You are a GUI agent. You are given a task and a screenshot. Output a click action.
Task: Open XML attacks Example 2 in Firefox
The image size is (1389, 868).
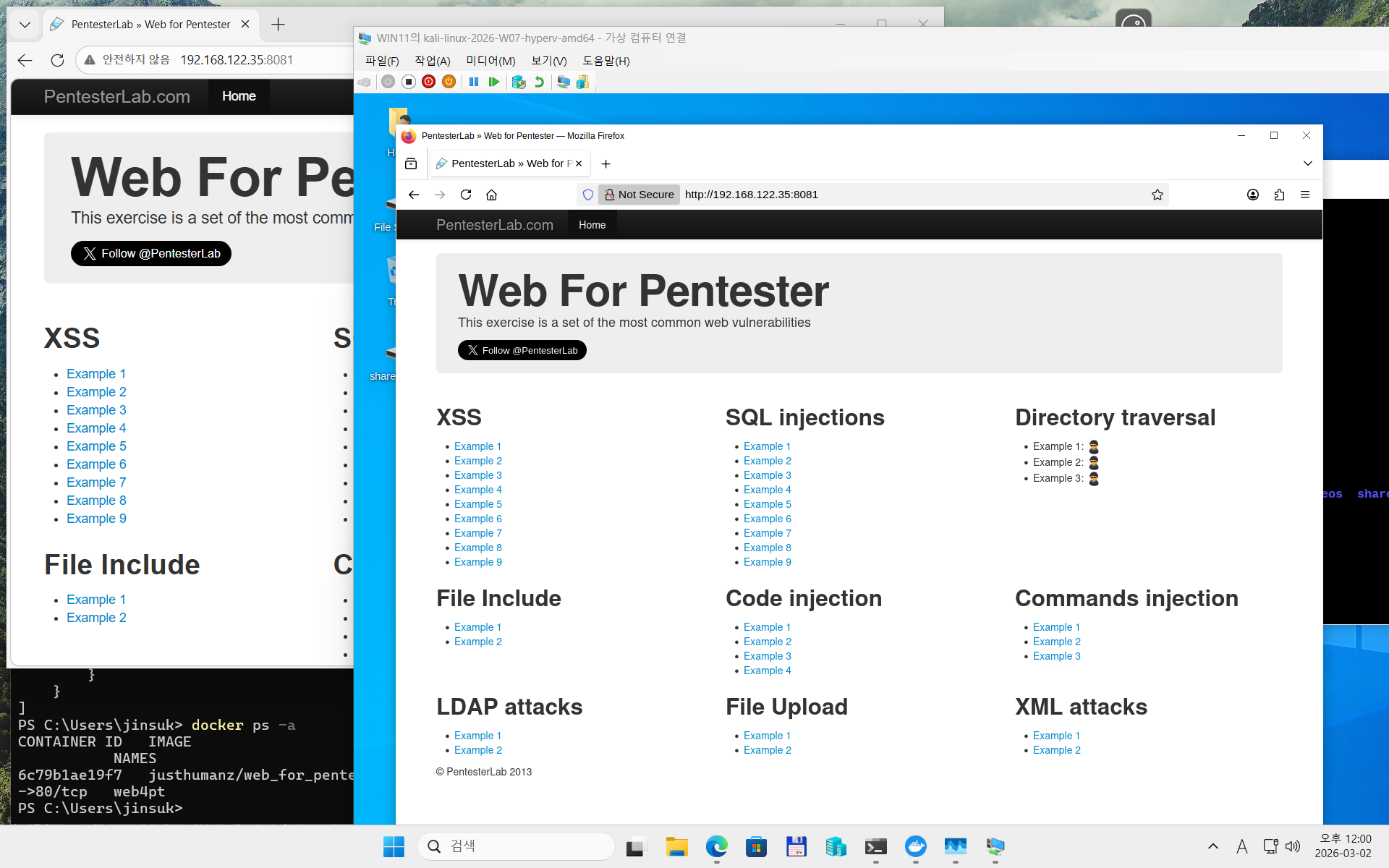[x=1057, y=750]
